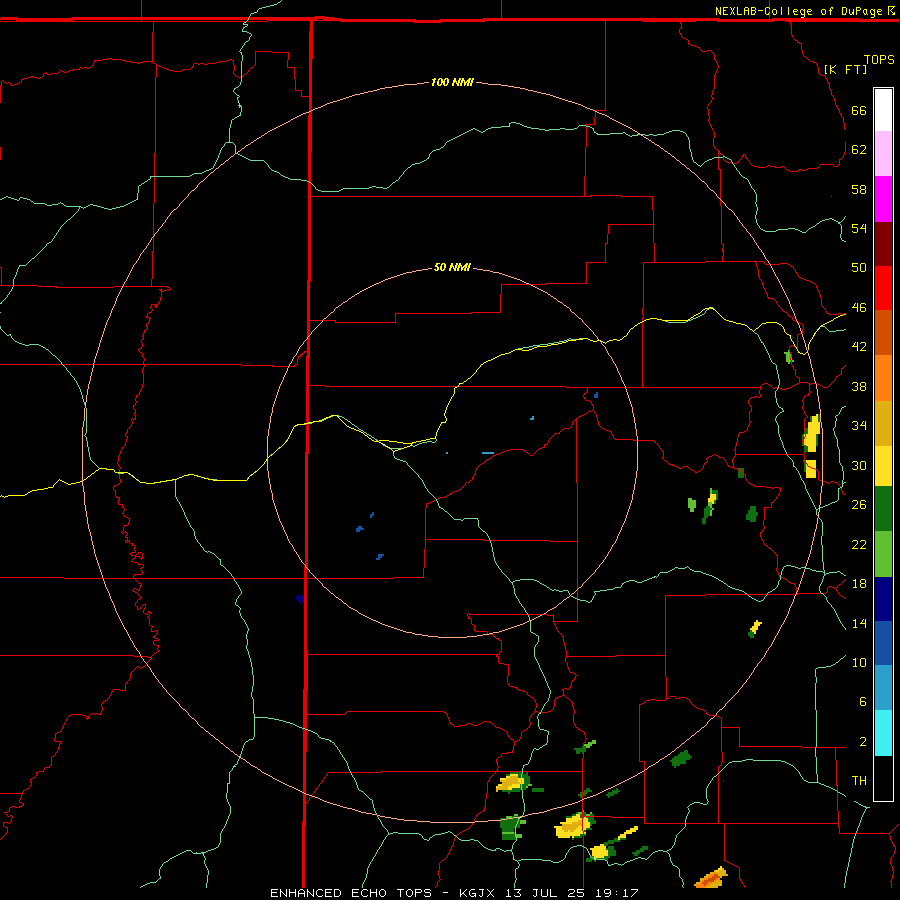Click the '66' legend value
The width and height of the screenshot is (900, 900).
[859, 110]
